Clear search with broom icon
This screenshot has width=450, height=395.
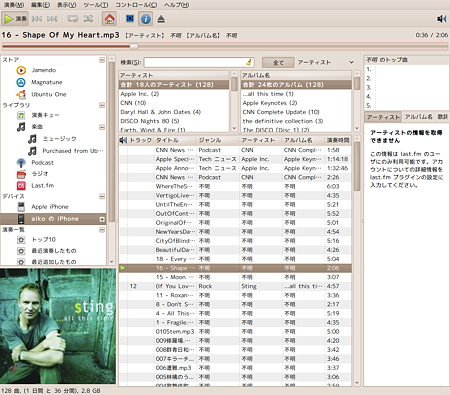pyautogui.click(x=249, y=62)
